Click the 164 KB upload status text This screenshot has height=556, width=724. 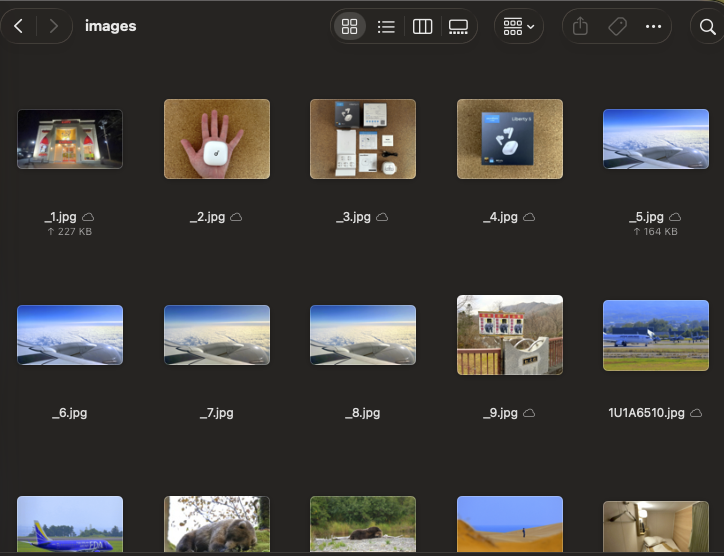656,231
